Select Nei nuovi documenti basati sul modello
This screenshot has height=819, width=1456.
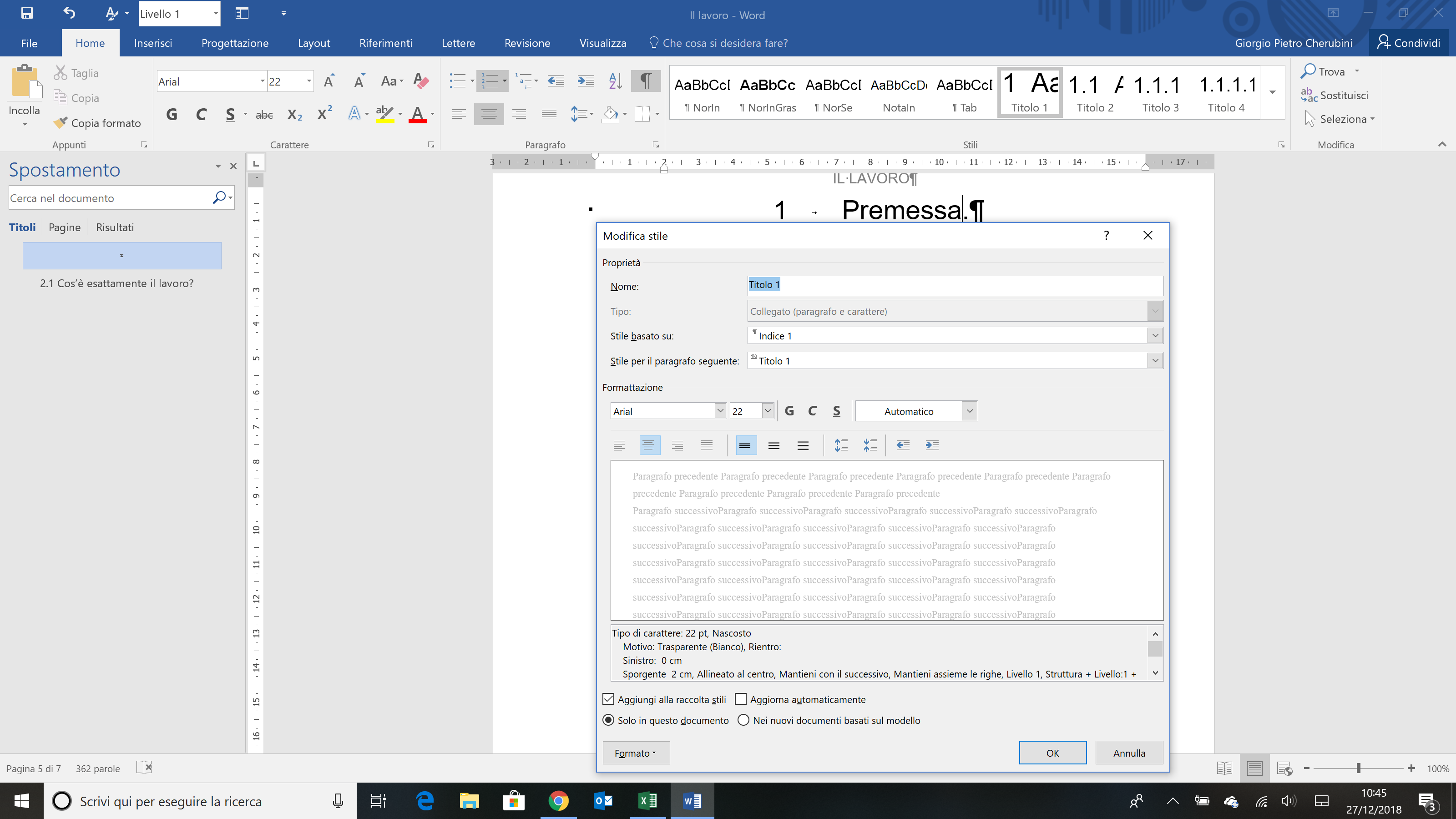point(743,720)
